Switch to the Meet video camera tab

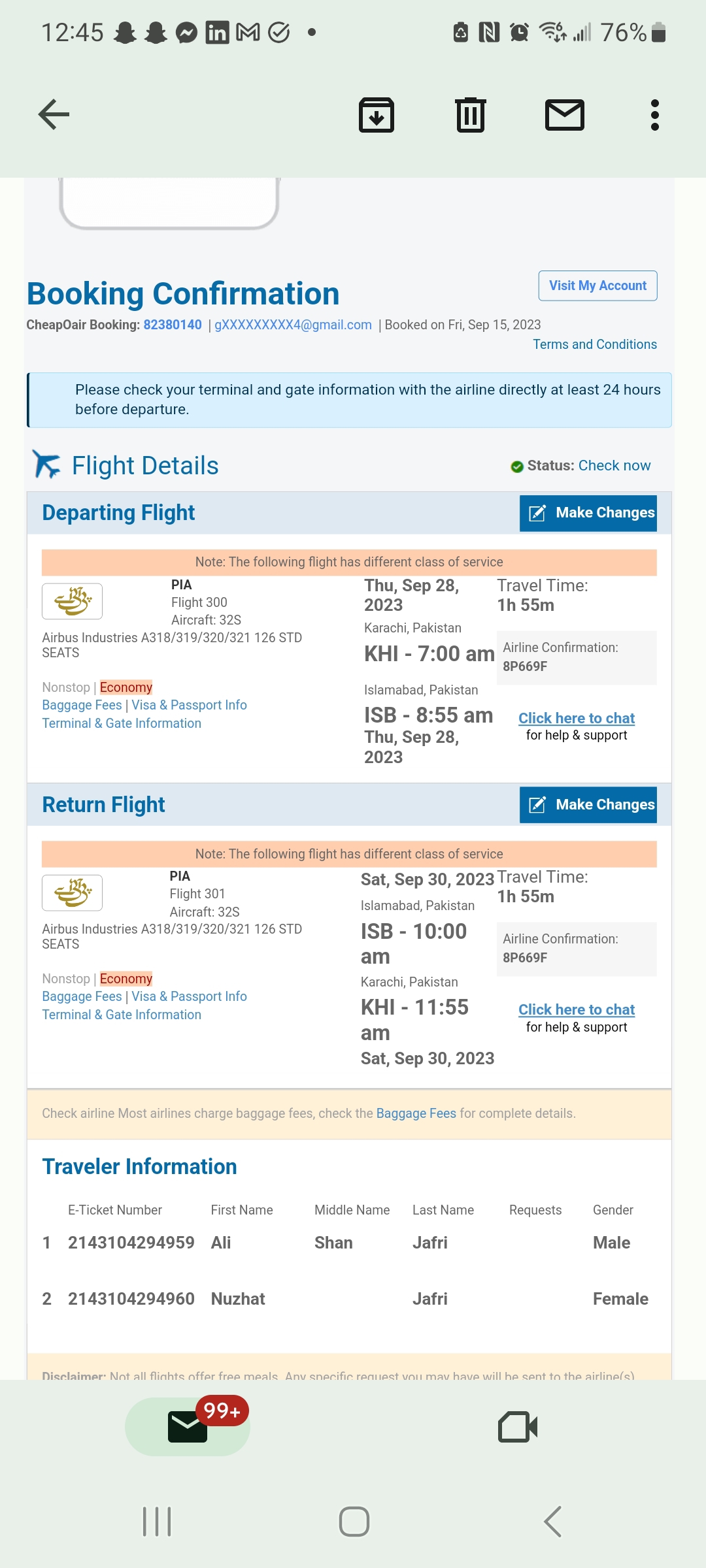pos(518,1426)
